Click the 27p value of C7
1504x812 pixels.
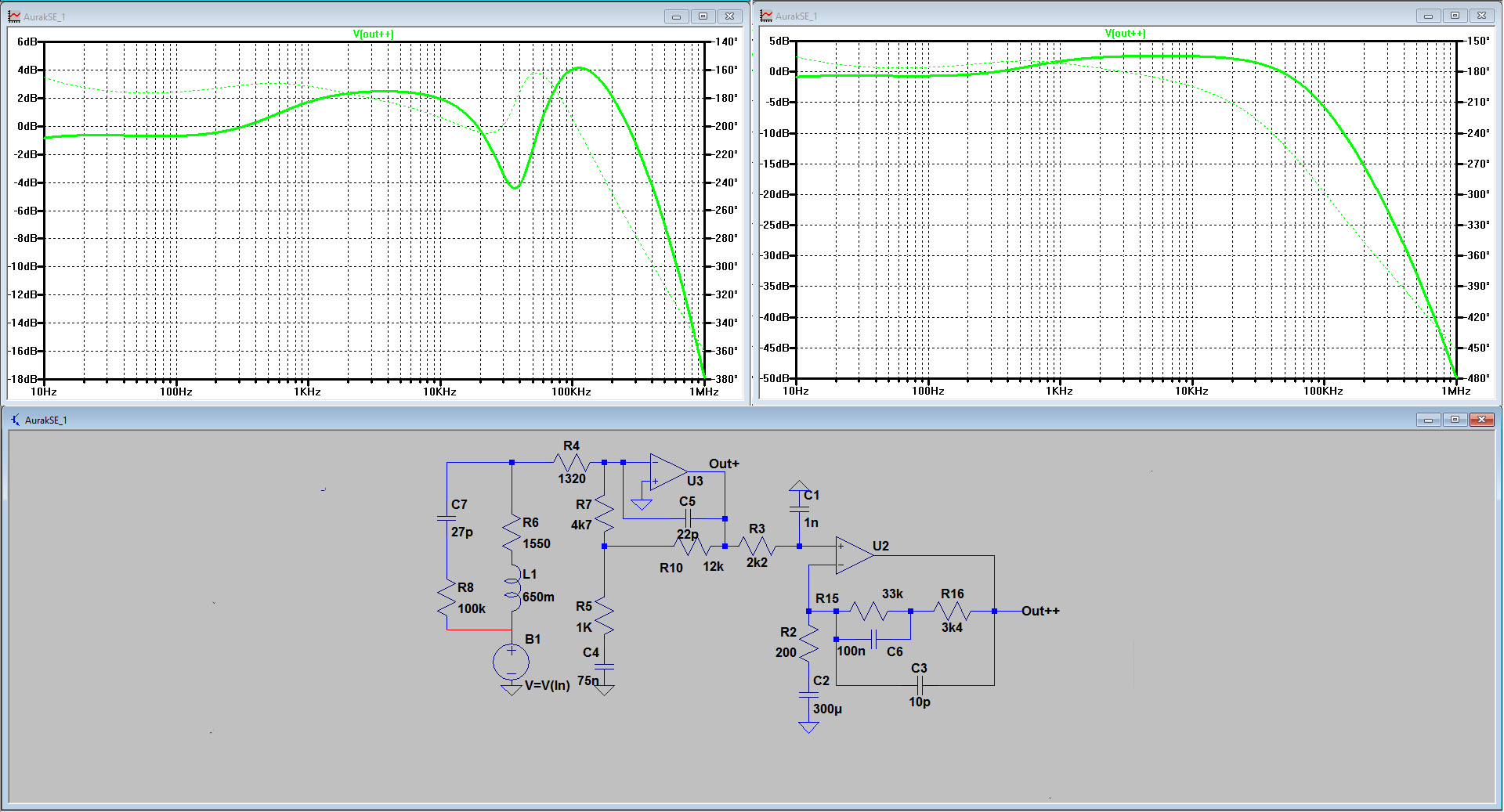pyautogui.click(x=462, y=532)
